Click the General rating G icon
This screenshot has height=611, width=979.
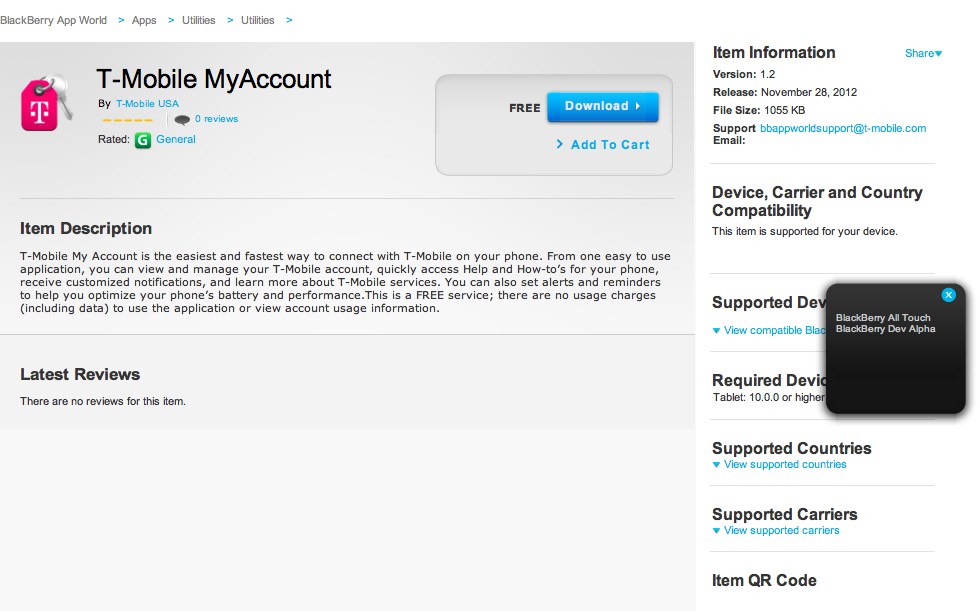(143, 140)
